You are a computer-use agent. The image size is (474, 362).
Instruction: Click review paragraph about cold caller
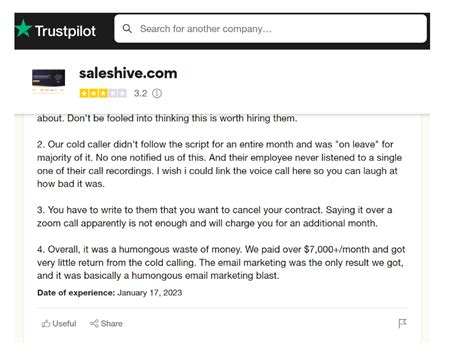click(220, 164)
